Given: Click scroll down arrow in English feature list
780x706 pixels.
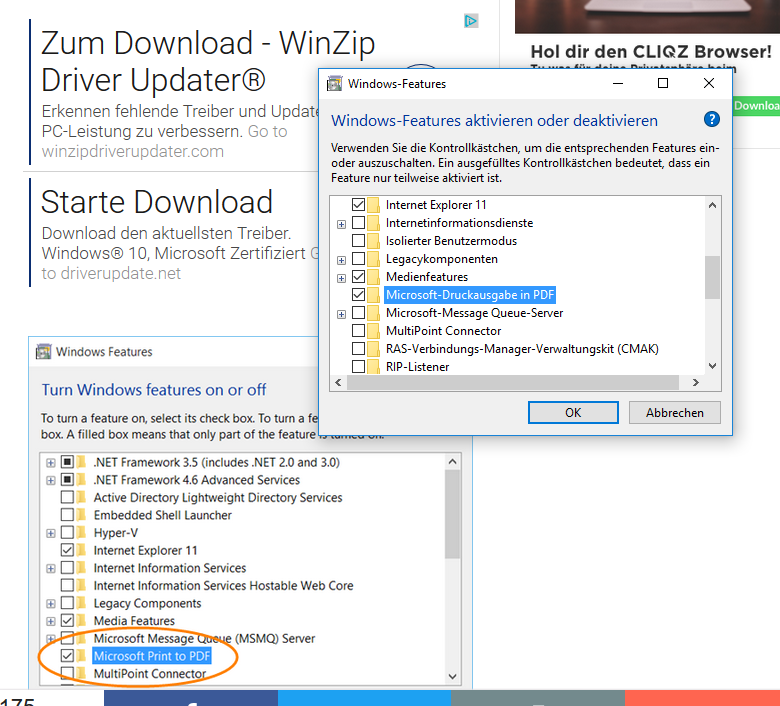Looking at the screenshot, I should point(452,676).
